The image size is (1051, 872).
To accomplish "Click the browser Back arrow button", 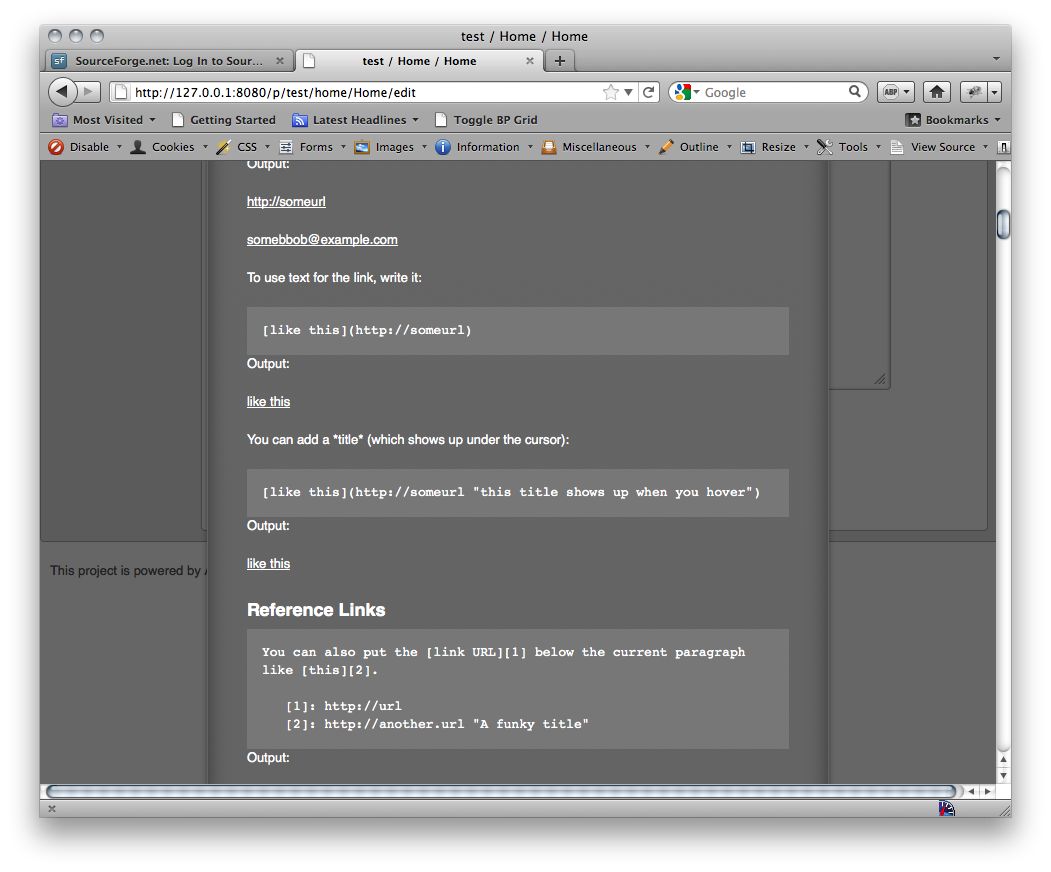I will tap(62, 92).
